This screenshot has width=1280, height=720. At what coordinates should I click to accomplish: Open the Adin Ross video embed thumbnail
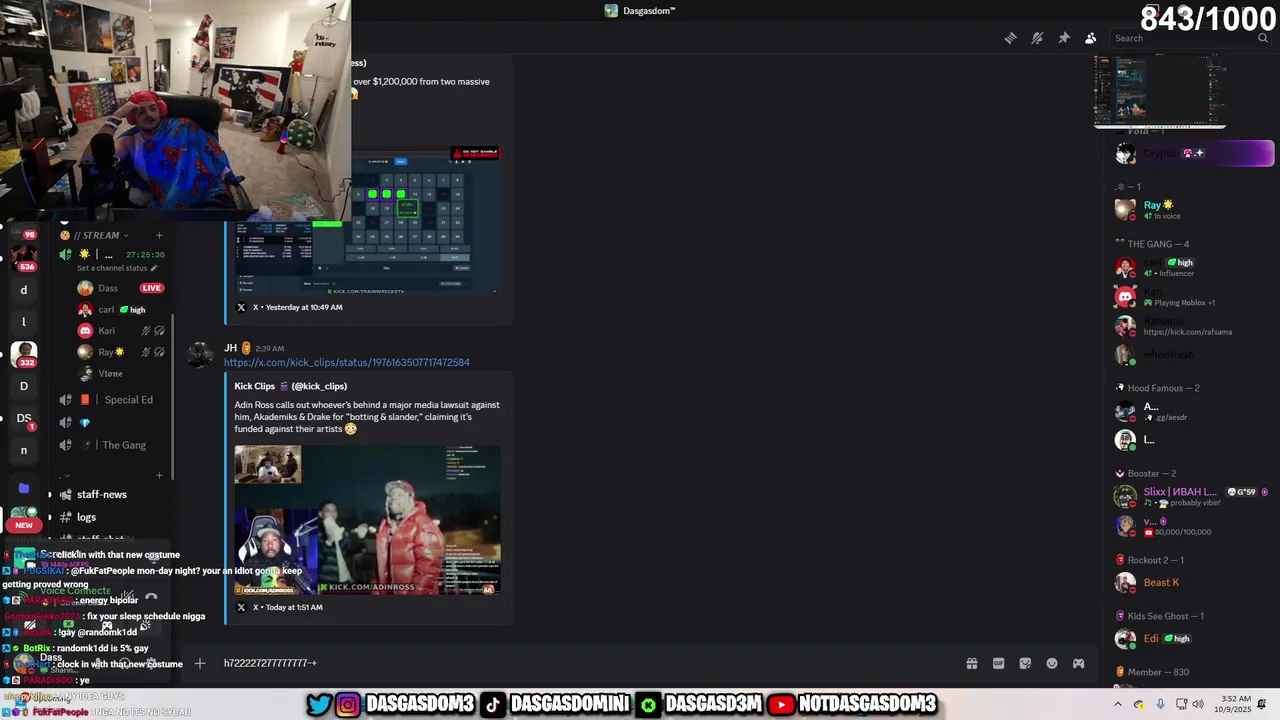pos(368,520)
